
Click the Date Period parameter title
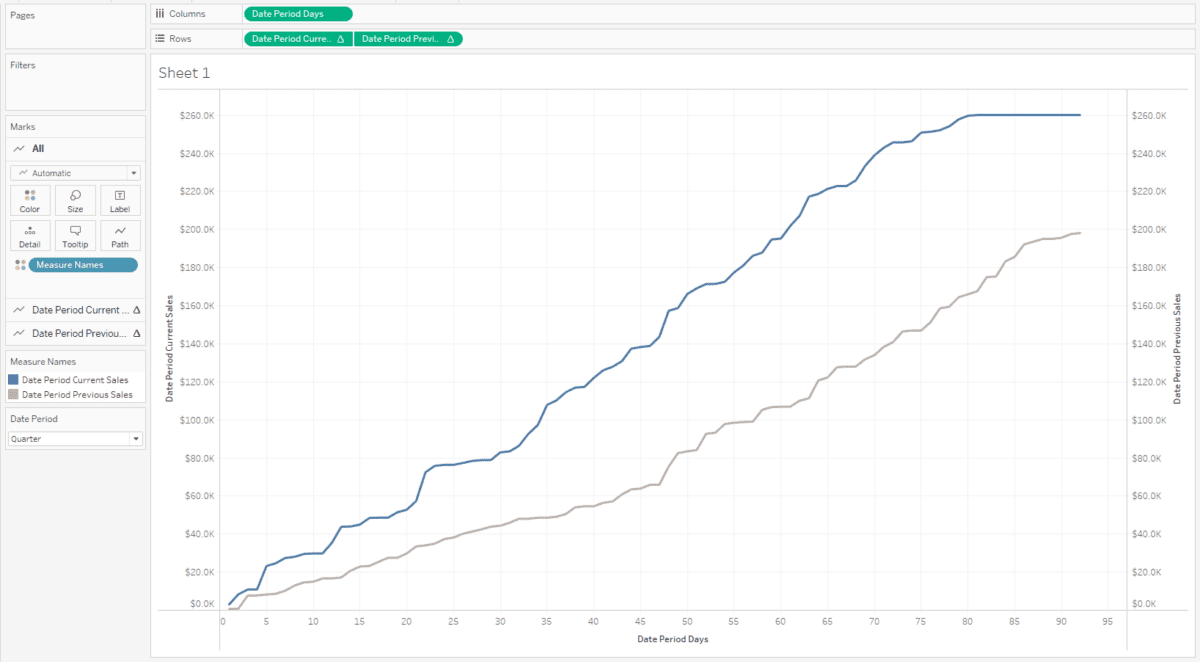click(34, 419)
